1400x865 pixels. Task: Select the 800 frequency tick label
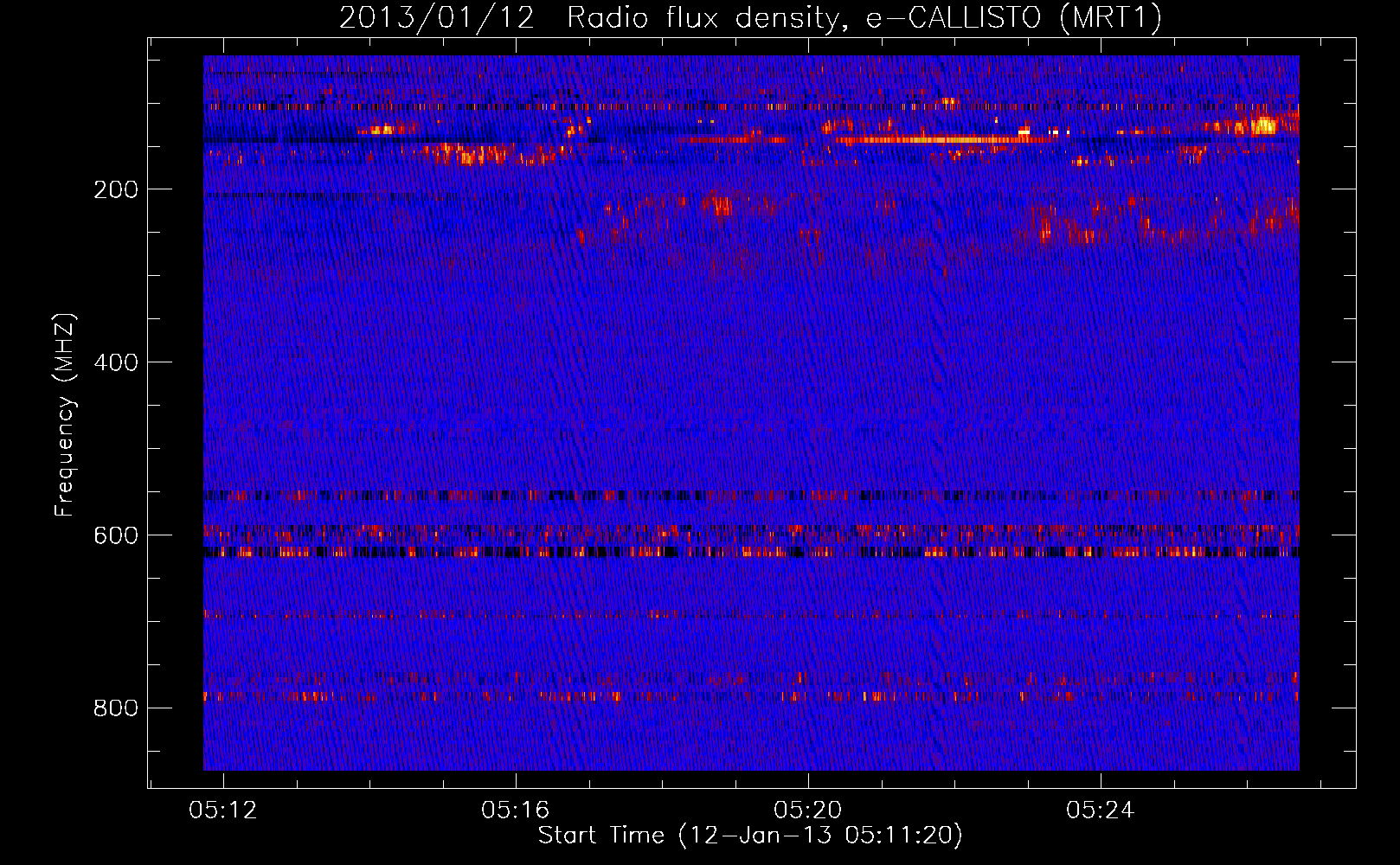116,708
